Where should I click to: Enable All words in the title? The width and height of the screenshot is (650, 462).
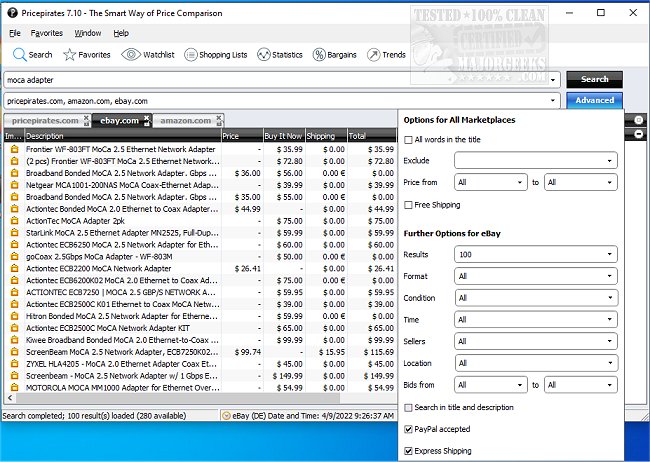(x=408, y=140)
